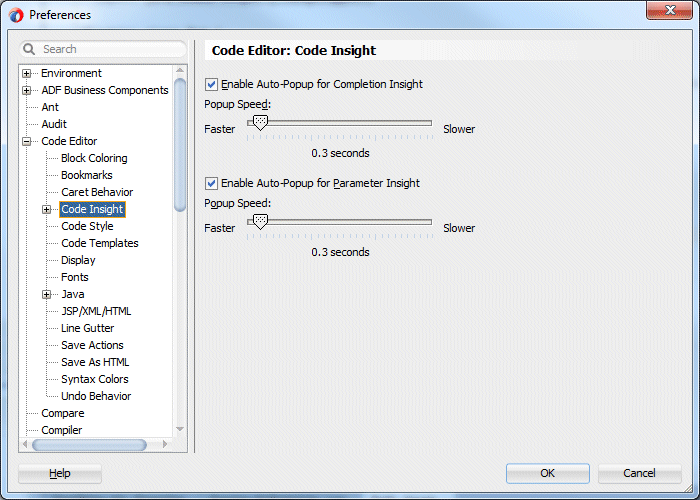Click the tree vertical scrollbar thumb
Screen dimensions: 700x500
pos(180,145)
